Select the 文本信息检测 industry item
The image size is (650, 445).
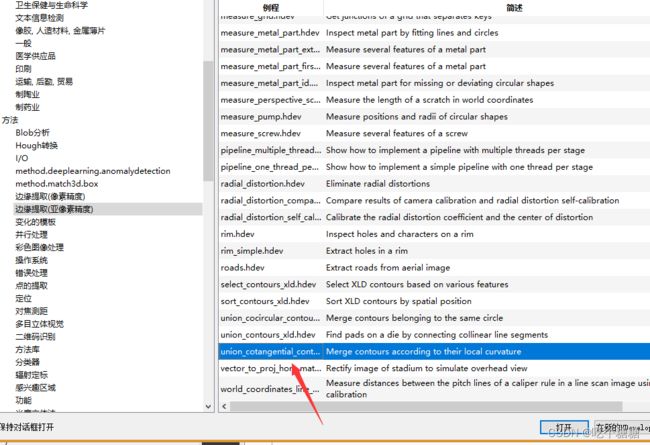coord(39,18)
